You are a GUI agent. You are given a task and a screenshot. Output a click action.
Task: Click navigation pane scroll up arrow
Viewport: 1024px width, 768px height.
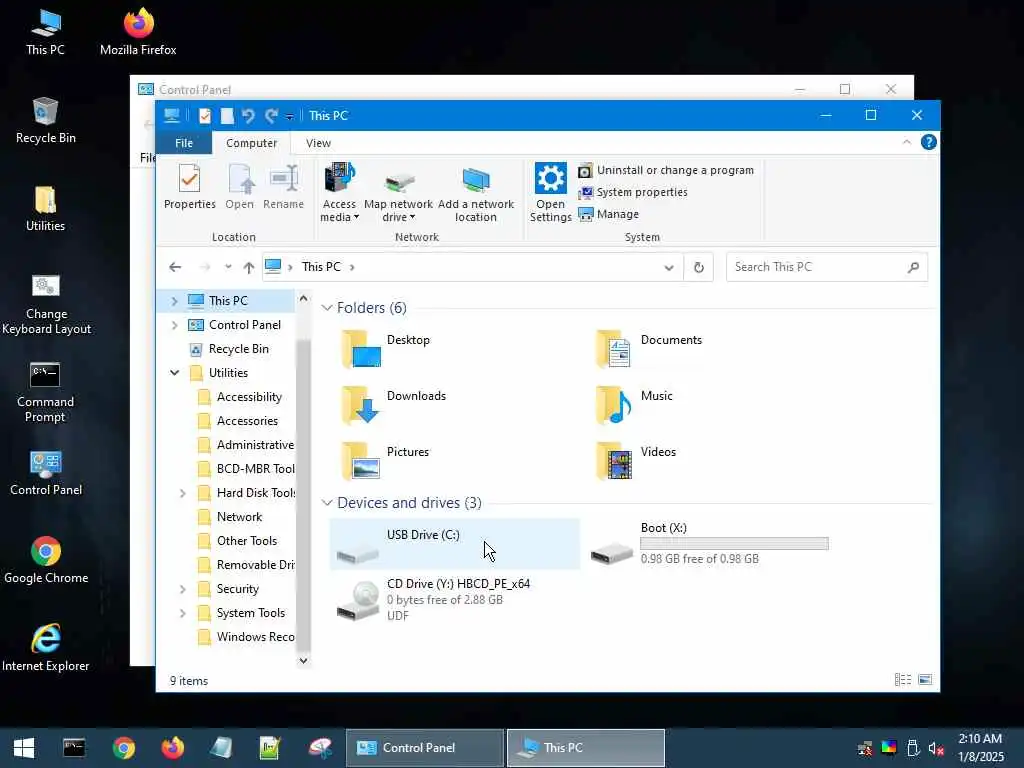click(x=303, y=298)
